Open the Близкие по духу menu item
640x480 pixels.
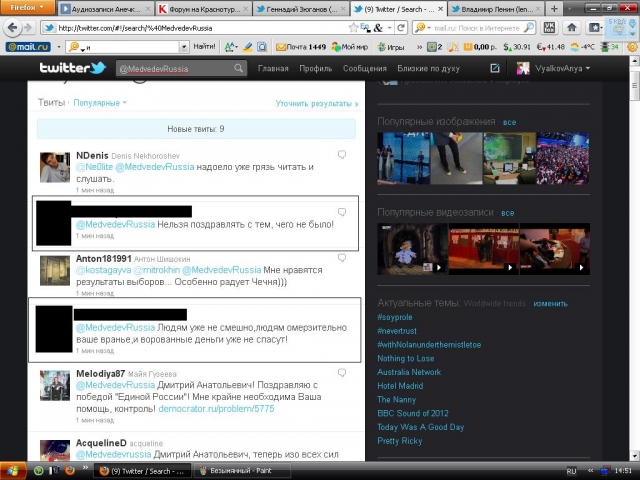(x=429, y=69)
